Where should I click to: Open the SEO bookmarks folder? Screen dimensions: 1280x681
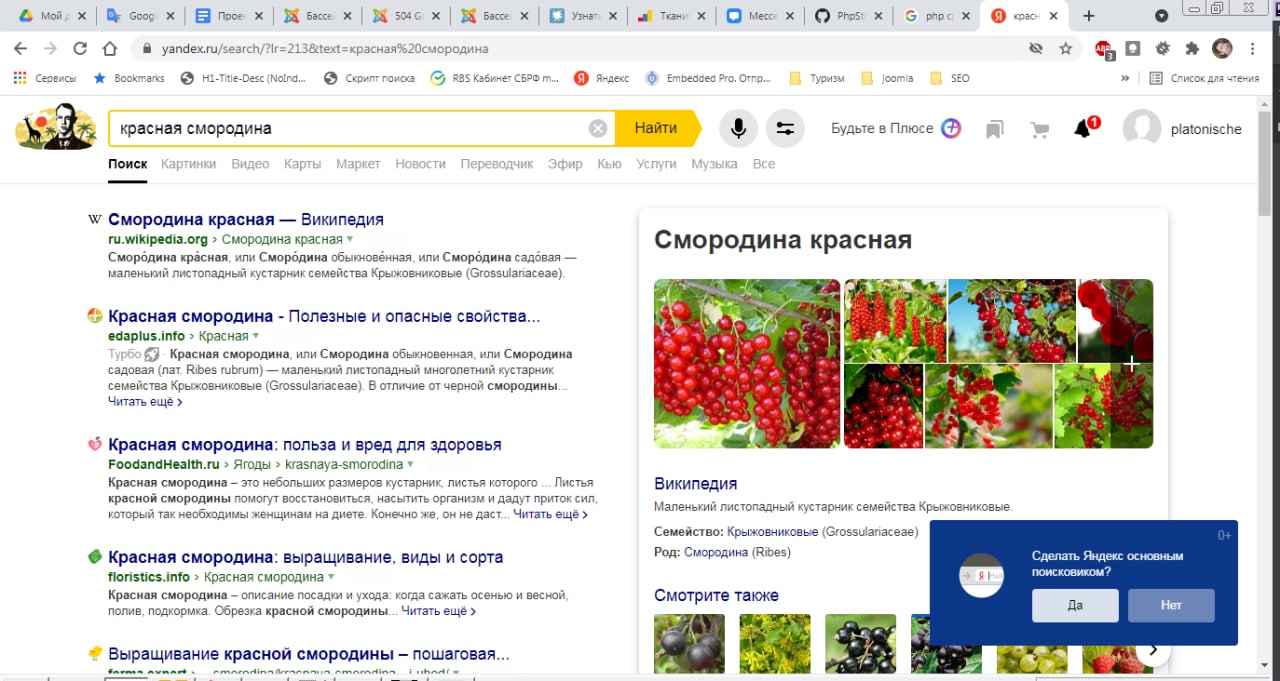(x=950, y=78)
